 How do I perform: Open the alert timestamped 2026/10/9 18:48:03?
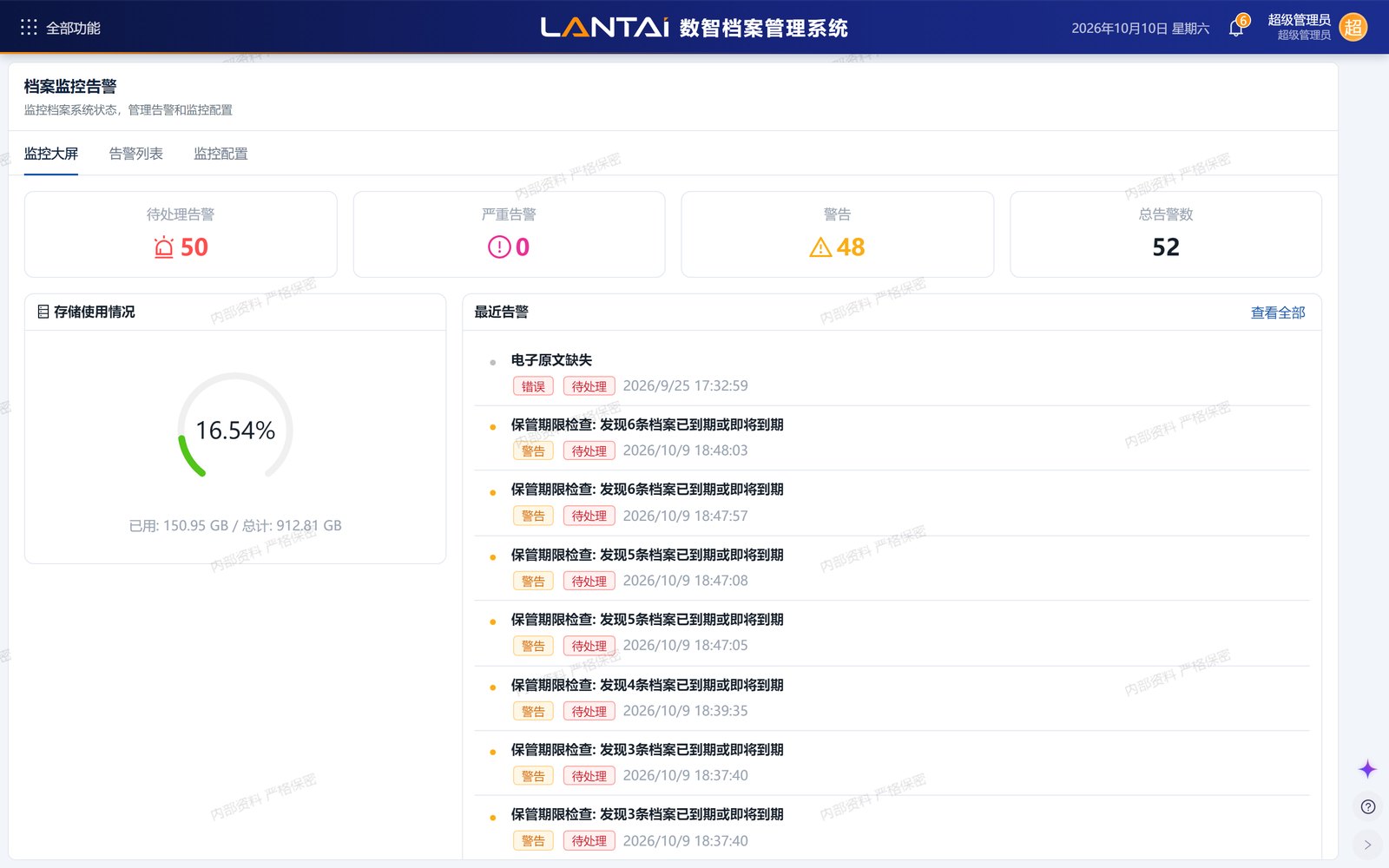(x=892, y=438)
